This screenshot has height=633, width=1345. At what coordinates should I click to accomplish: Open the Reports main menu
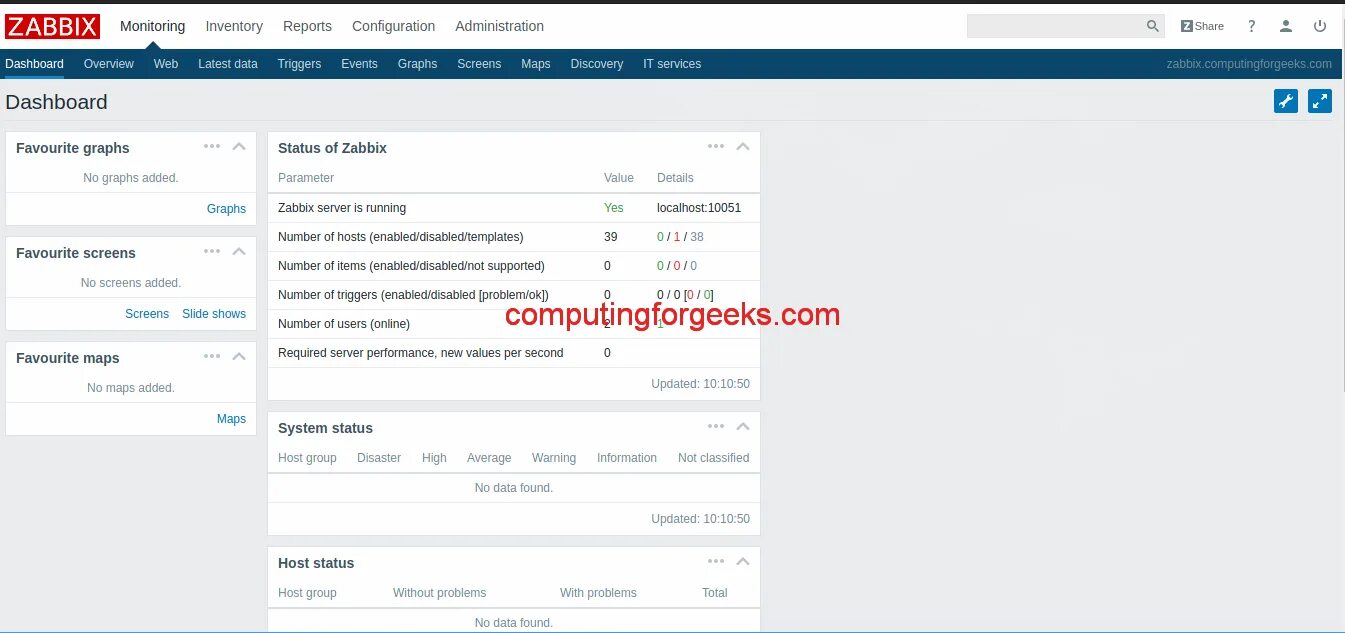(x=307, y=26)
